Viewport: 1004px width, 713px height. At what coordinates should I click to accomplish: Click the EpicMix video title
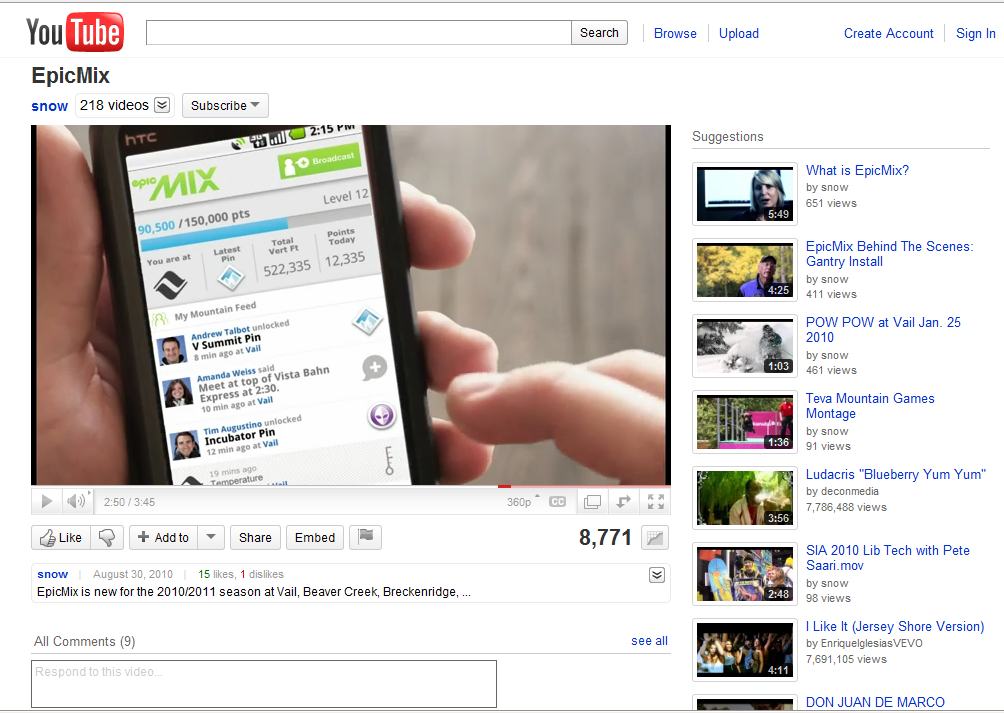pos(70,76)
